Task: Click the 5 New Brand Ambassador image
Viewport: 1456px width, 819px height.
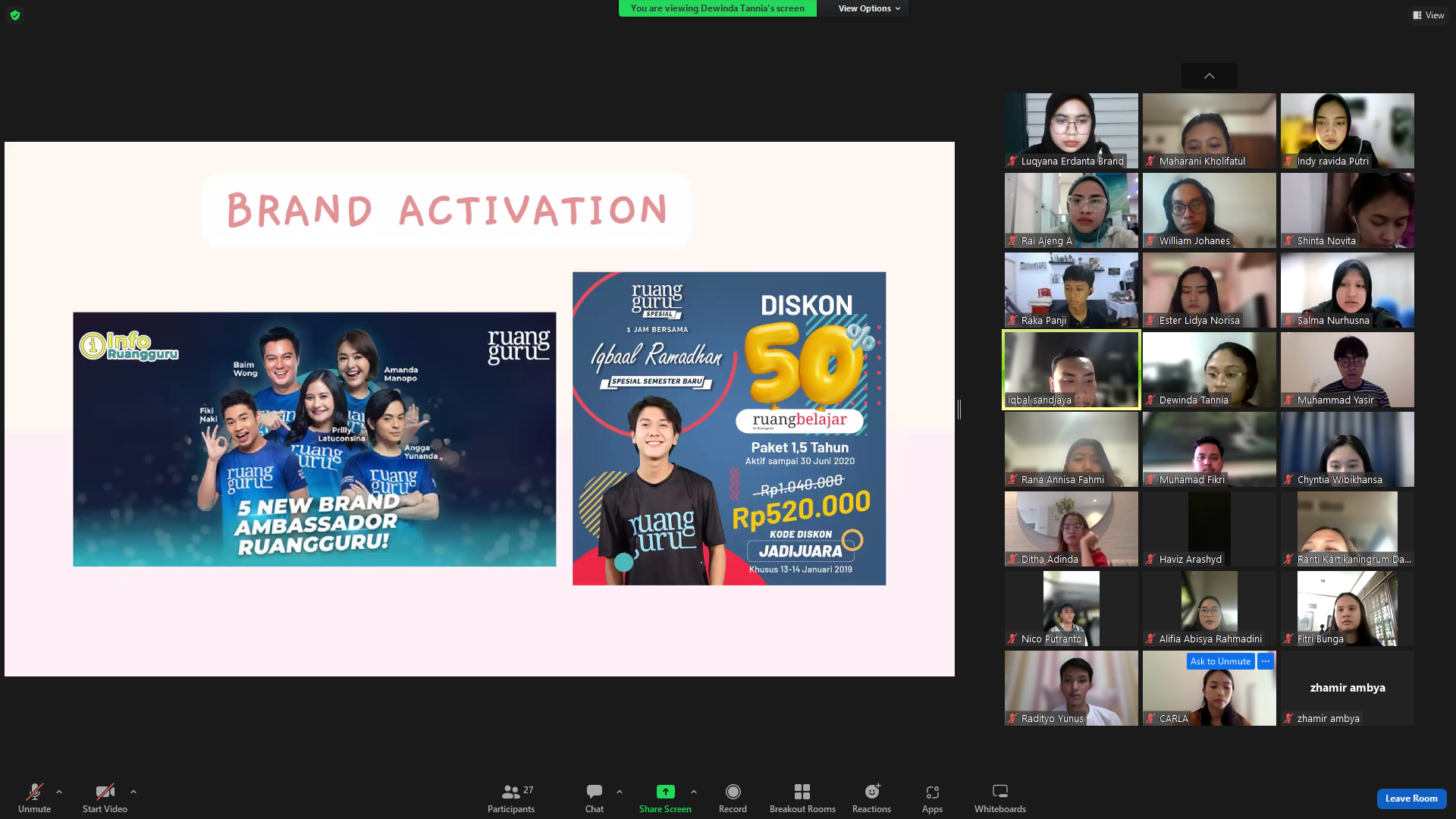Action: [314, 439]
